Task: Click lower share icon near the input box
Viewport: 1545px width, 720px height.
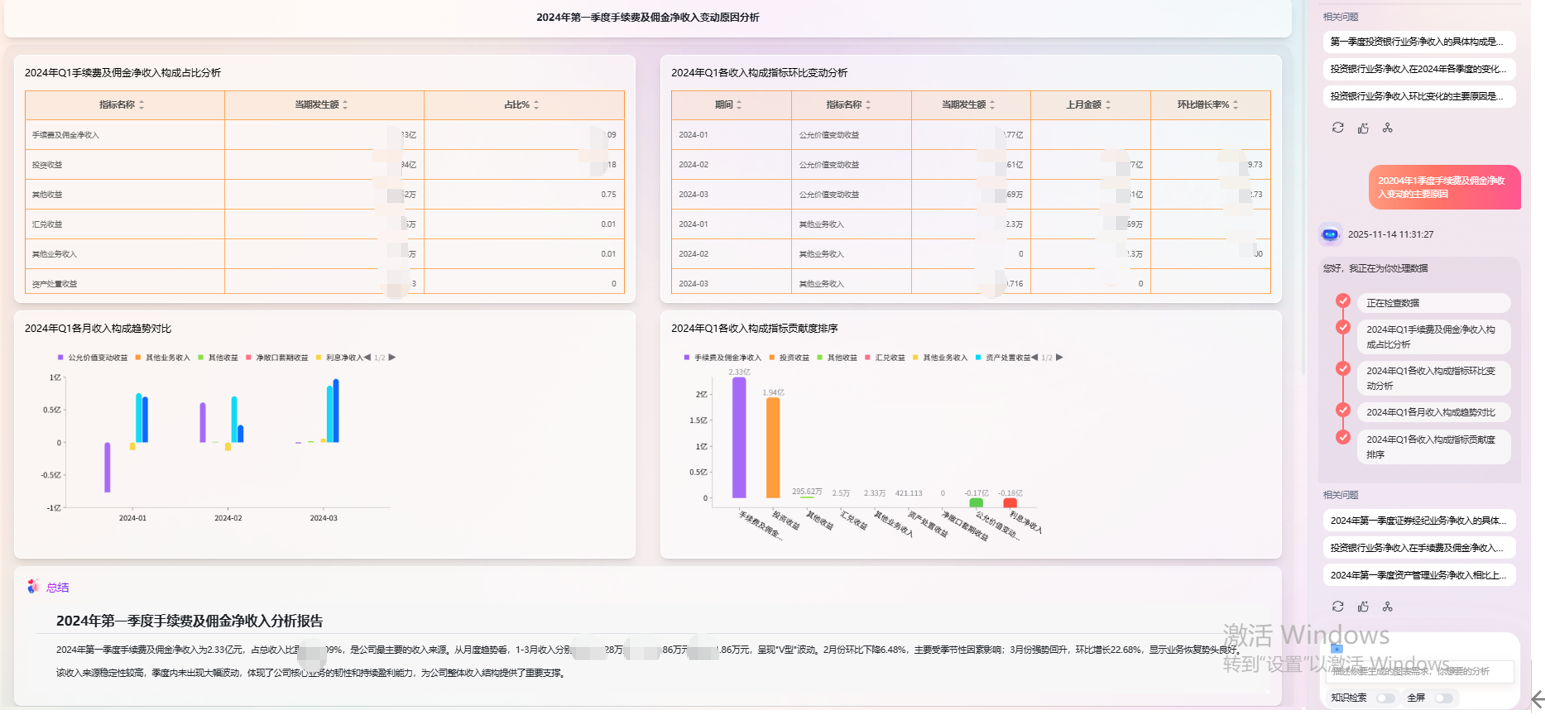Action: click(x=1387, y=606)
